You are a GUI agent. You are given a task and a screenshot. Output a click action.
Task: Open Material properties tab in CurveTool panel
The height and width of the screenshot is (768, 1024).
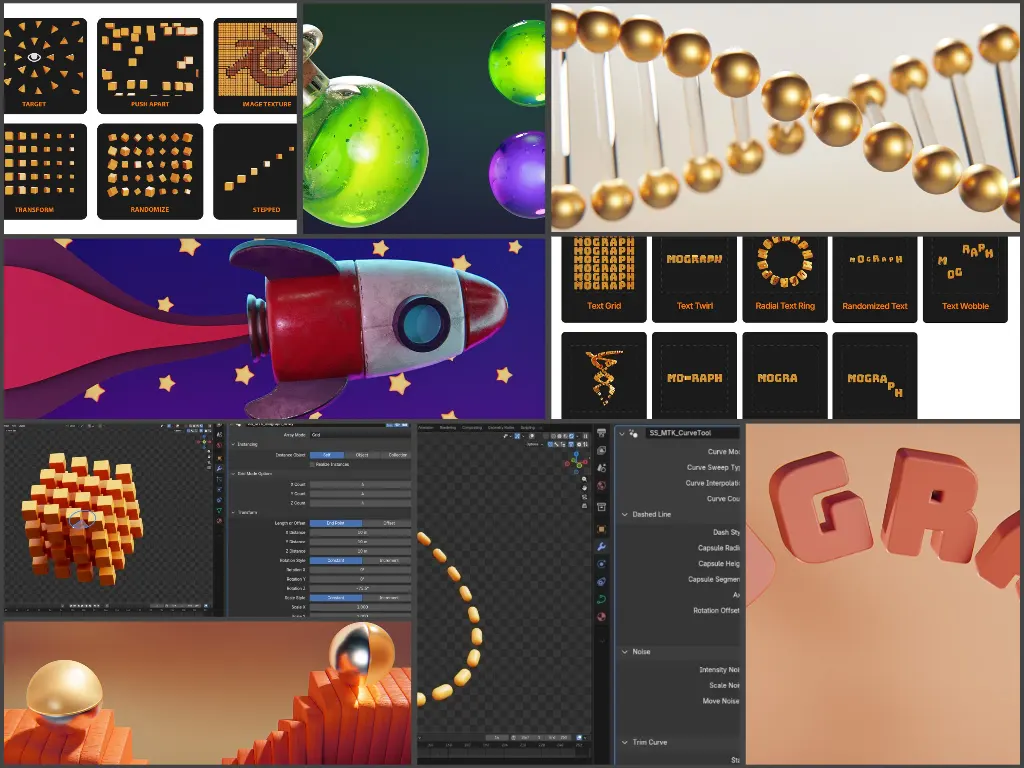click(601, 616)
